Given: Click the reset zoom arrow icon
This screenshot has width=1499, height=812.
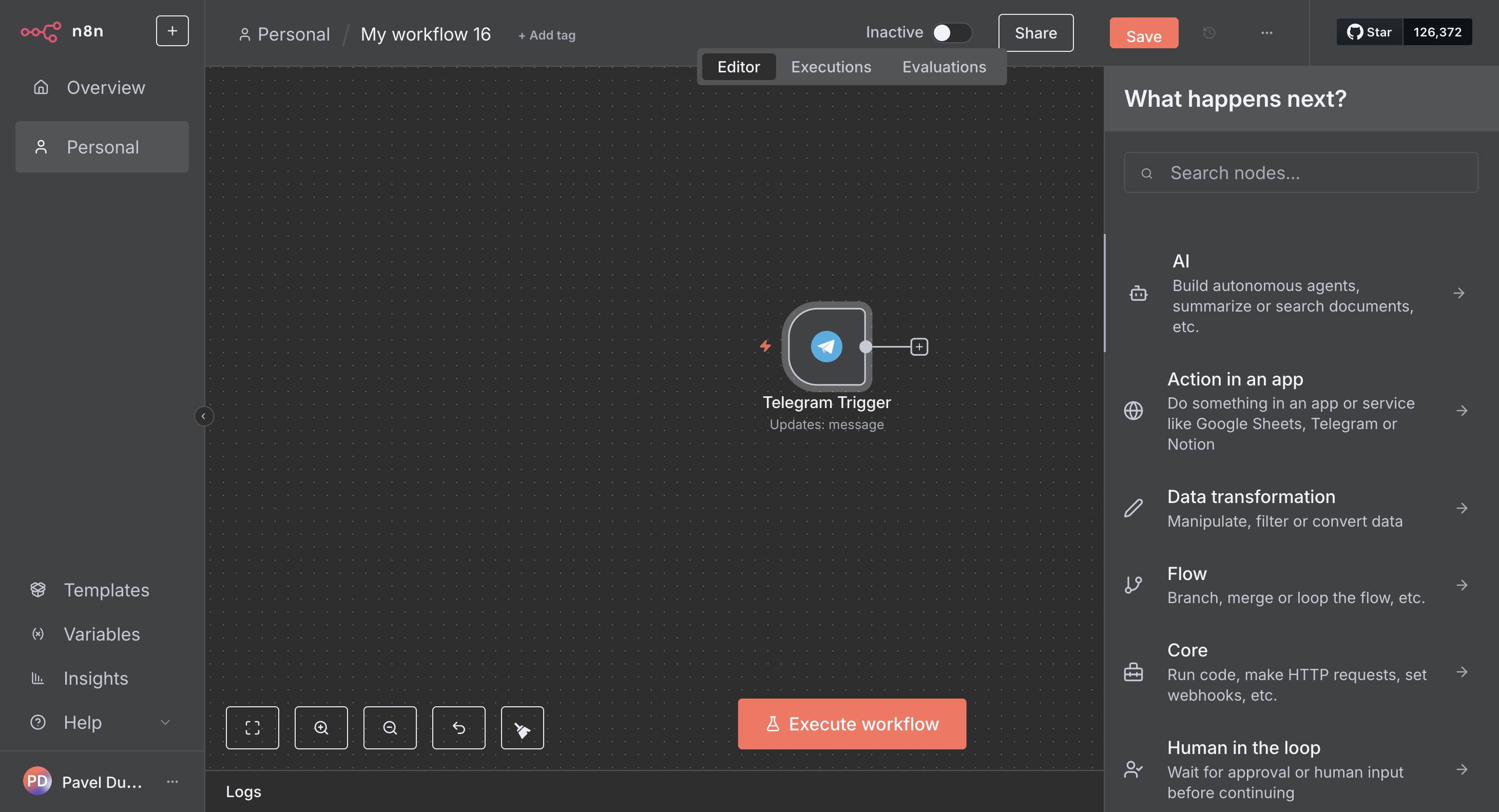Looking at the screenshot, I should click(x=458, y=728).
